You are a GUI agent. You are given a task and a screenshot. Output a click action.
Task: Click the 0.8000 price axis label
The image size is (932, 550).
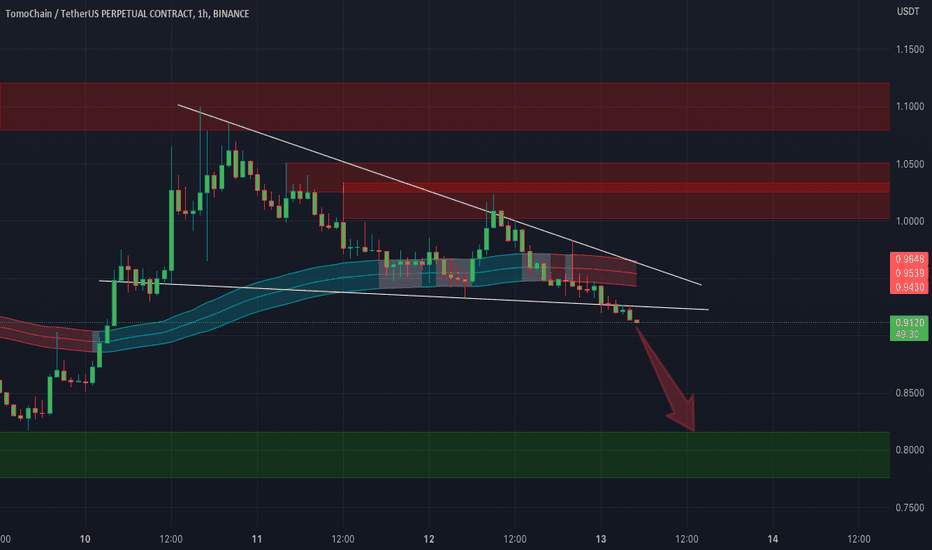click(910, 450)
